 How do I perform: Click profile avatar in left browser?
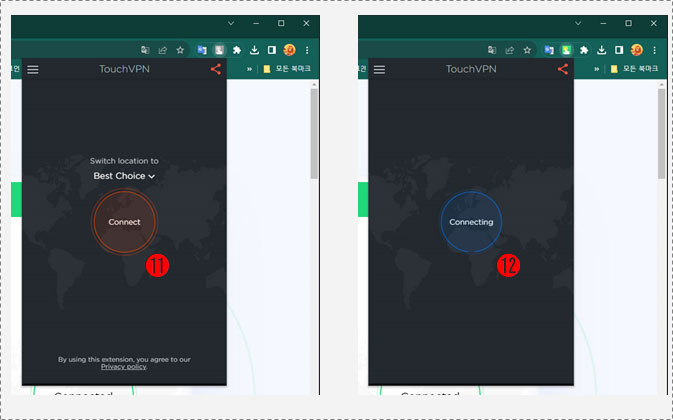coord(289,50)
